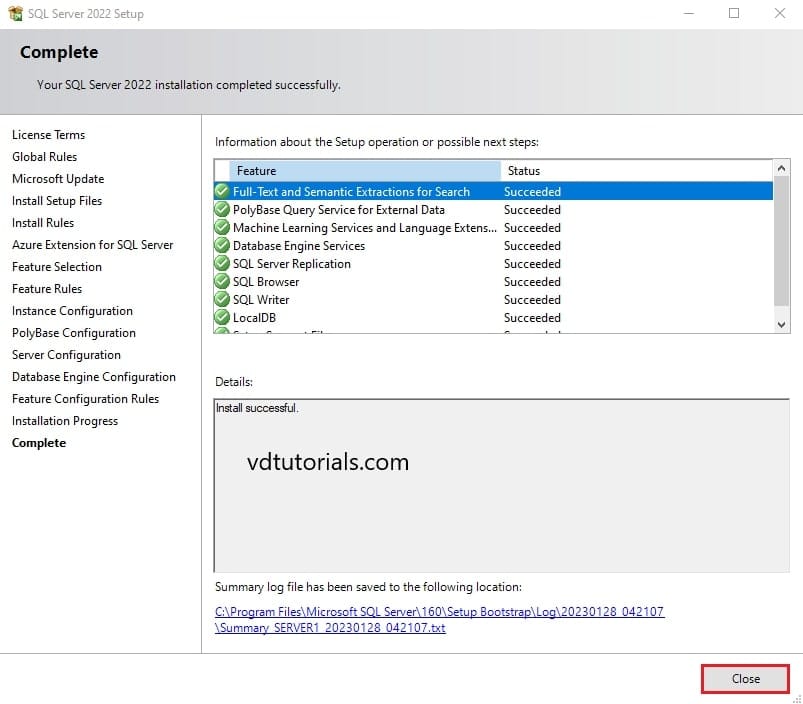Minimize the SQL Server 2022 Setup window

point(689,13)
